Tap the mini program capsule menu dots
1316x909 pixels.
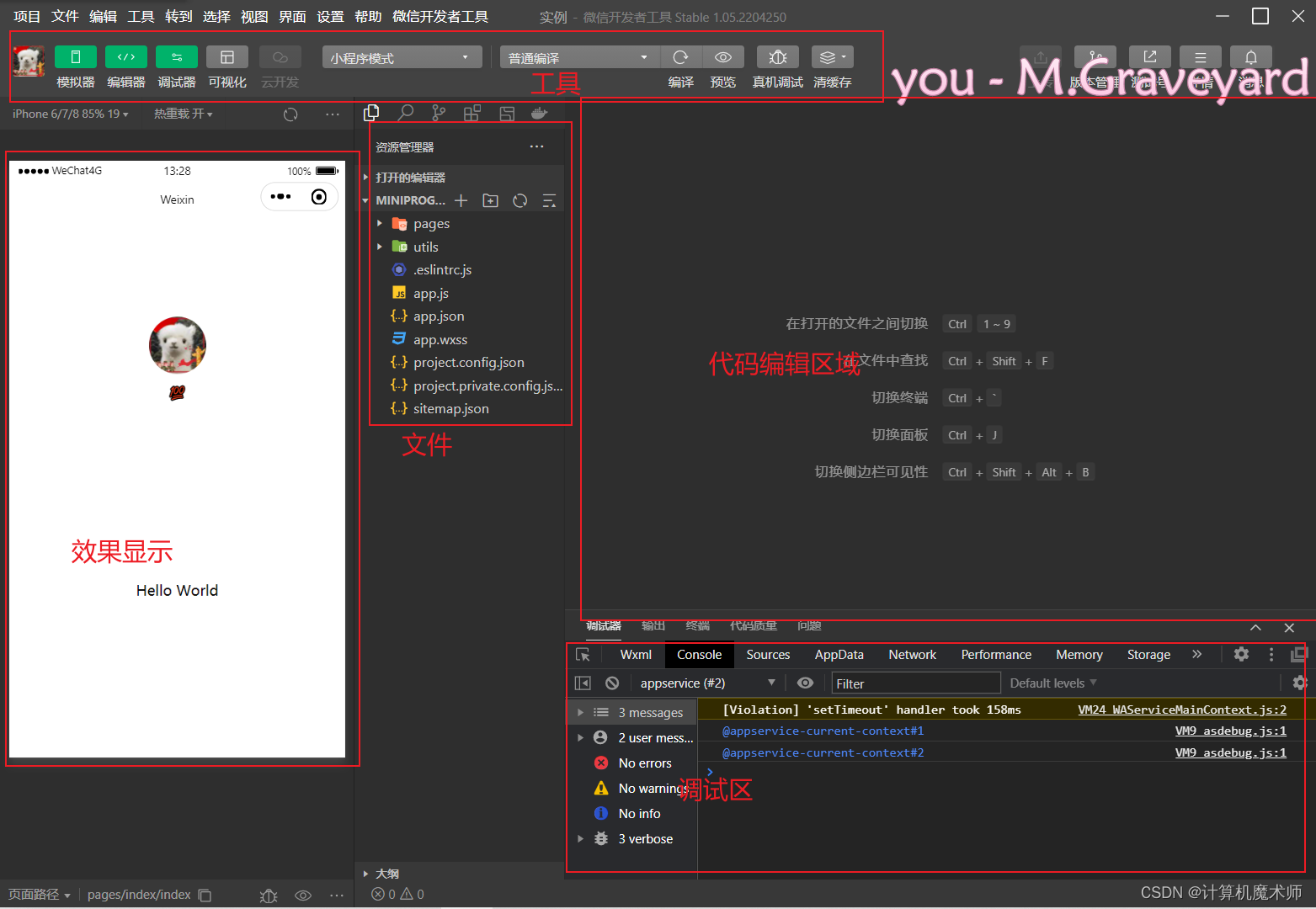pyautogui.click(x=281, y=197)
